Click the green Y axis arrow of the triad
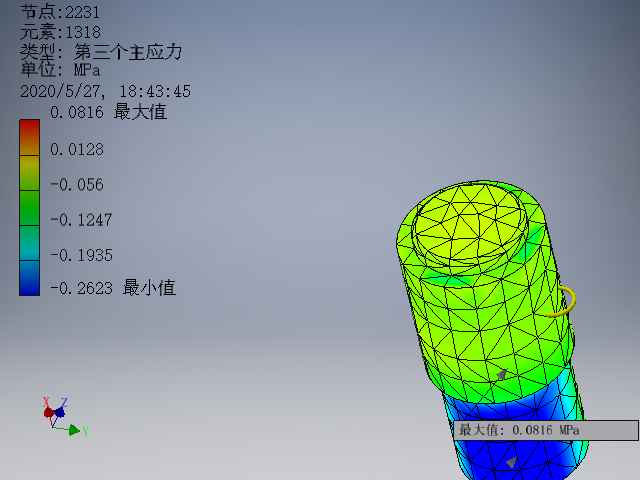This screenshot has width=640, height=480. 75,430
